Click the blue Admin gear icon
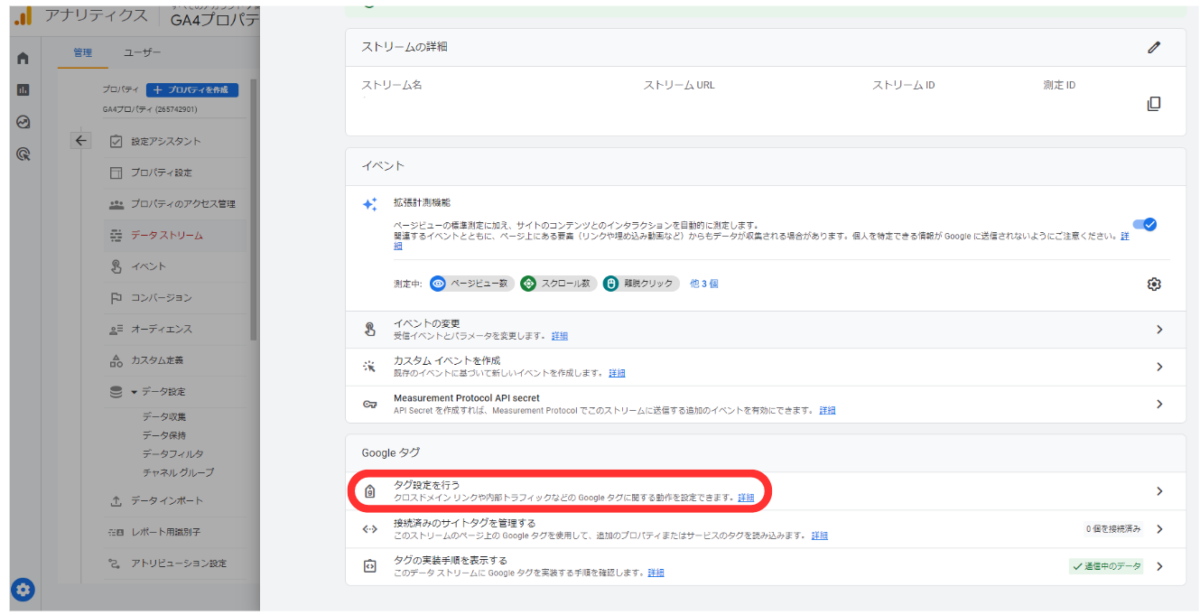 click(23, 590)
